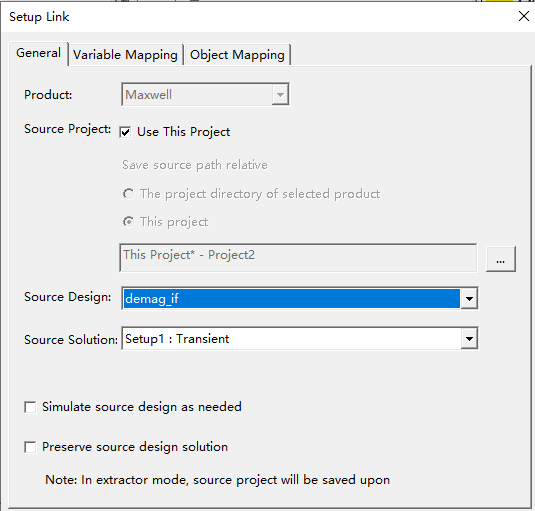The image size is (535, 511).
Task: Check the 'Preserve source design solution' box
Action: click(x=30, y=447)
